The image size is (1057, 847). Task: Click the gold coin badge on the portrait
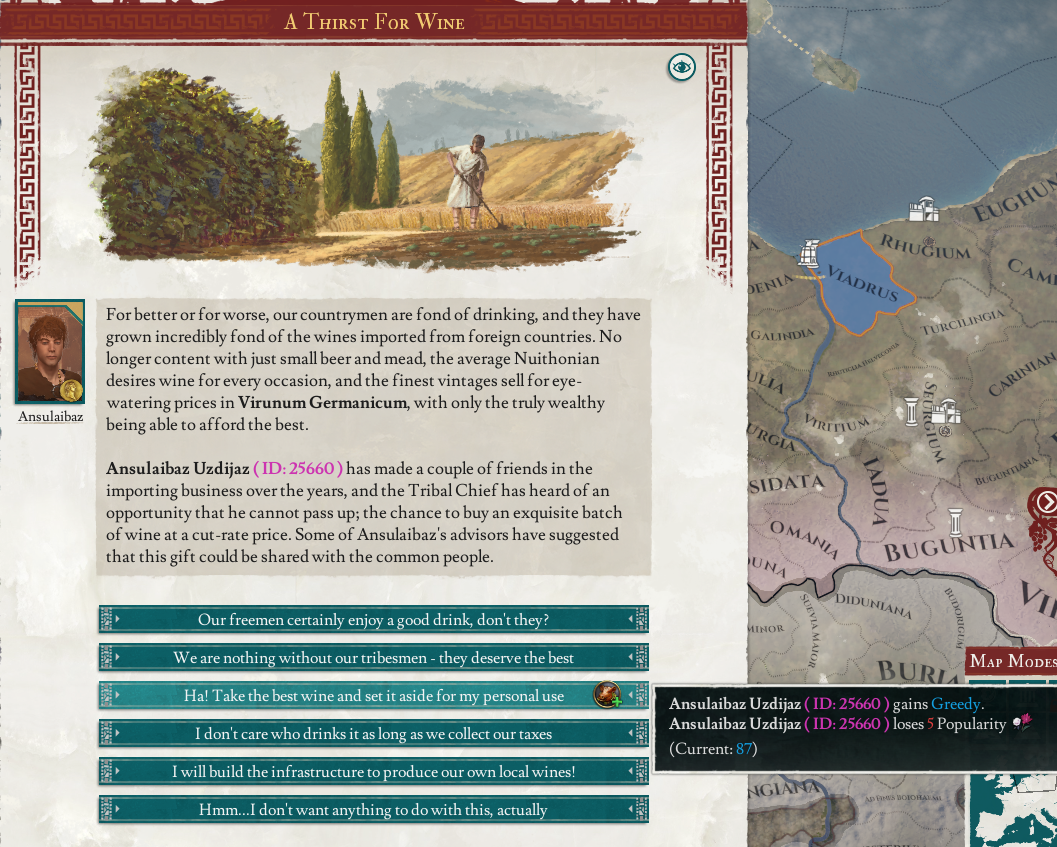coord(70,390)
